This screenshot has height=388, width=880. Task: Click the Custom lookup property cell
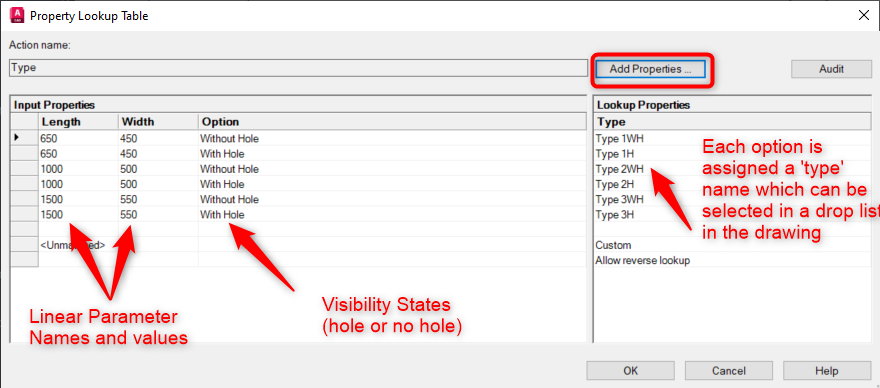[x=732, y=245]
